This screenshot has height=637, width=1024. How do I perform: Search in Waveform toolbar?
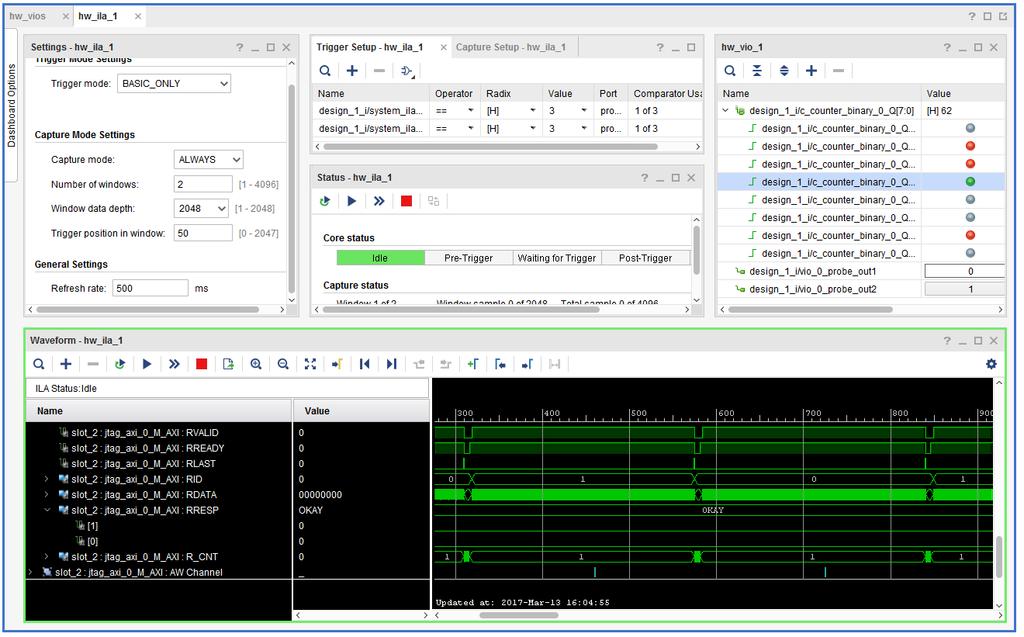[x=39, y=364]
